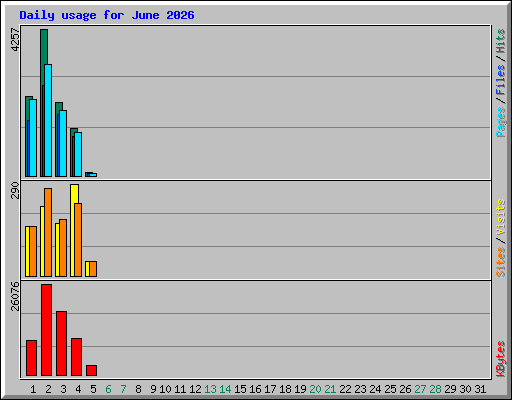This screenshot has height=400, width=512.
Task: Click green weekend day 6 label
Action: 108,389
